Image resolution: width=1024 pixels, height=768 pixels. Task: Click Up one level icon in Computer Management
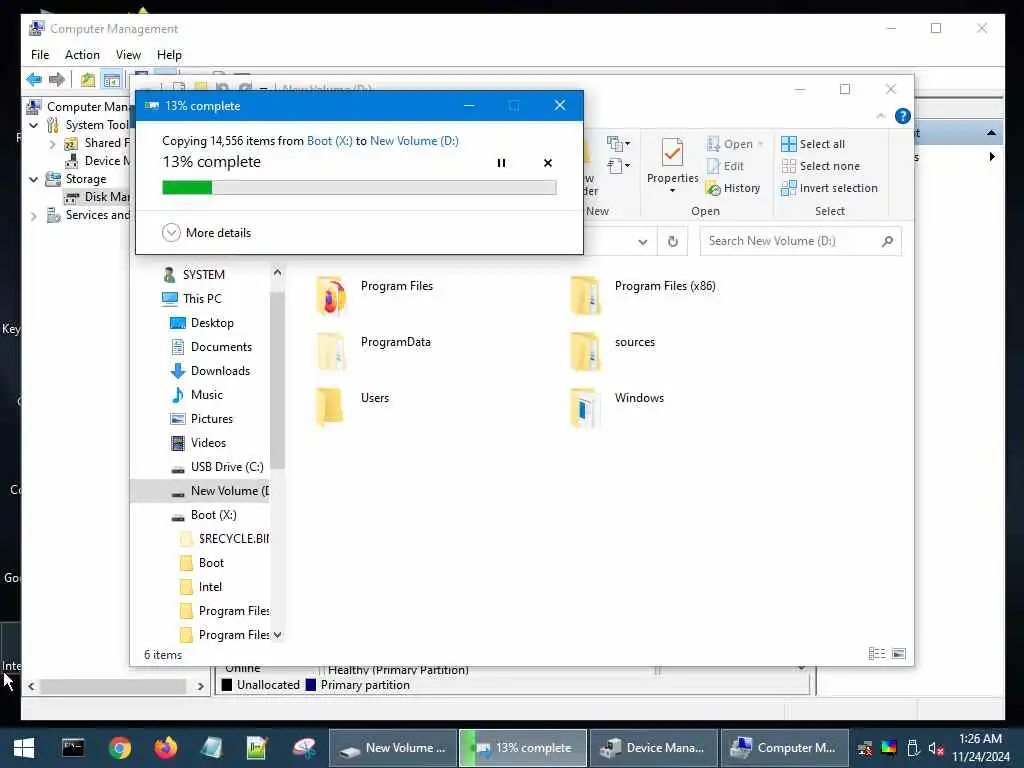click(88, 80)
